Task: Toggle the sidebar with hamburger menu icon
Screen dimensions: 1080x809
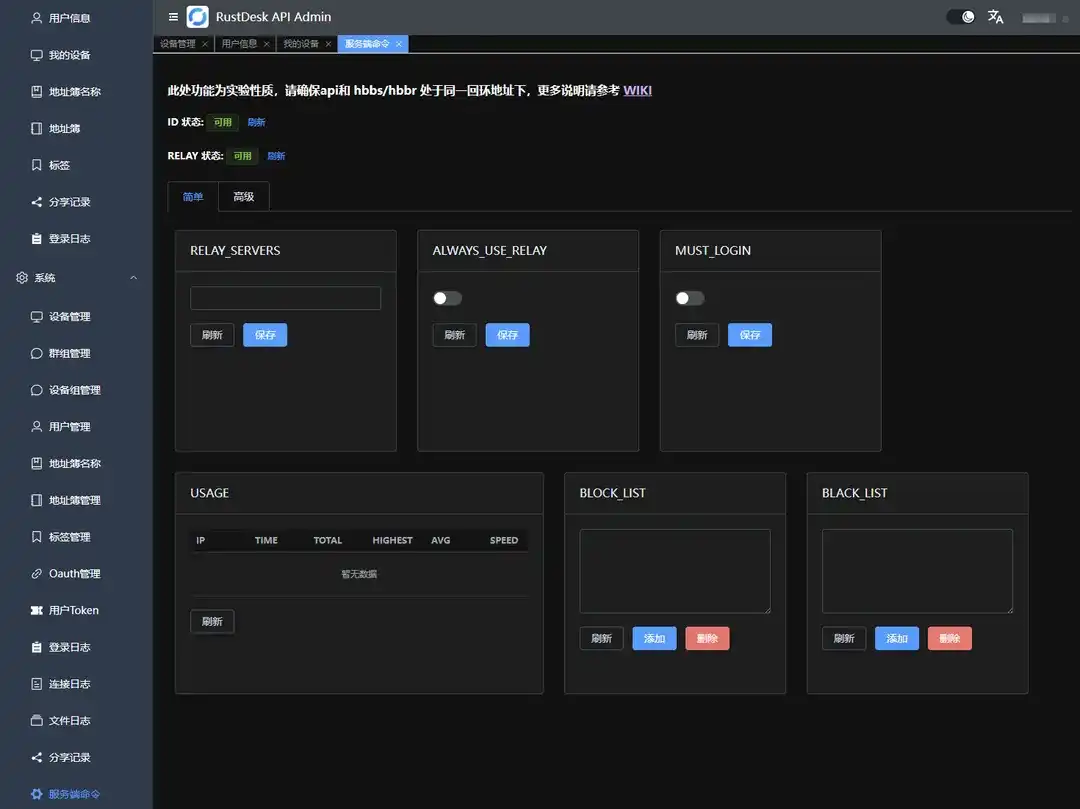Action: (173, 17)
